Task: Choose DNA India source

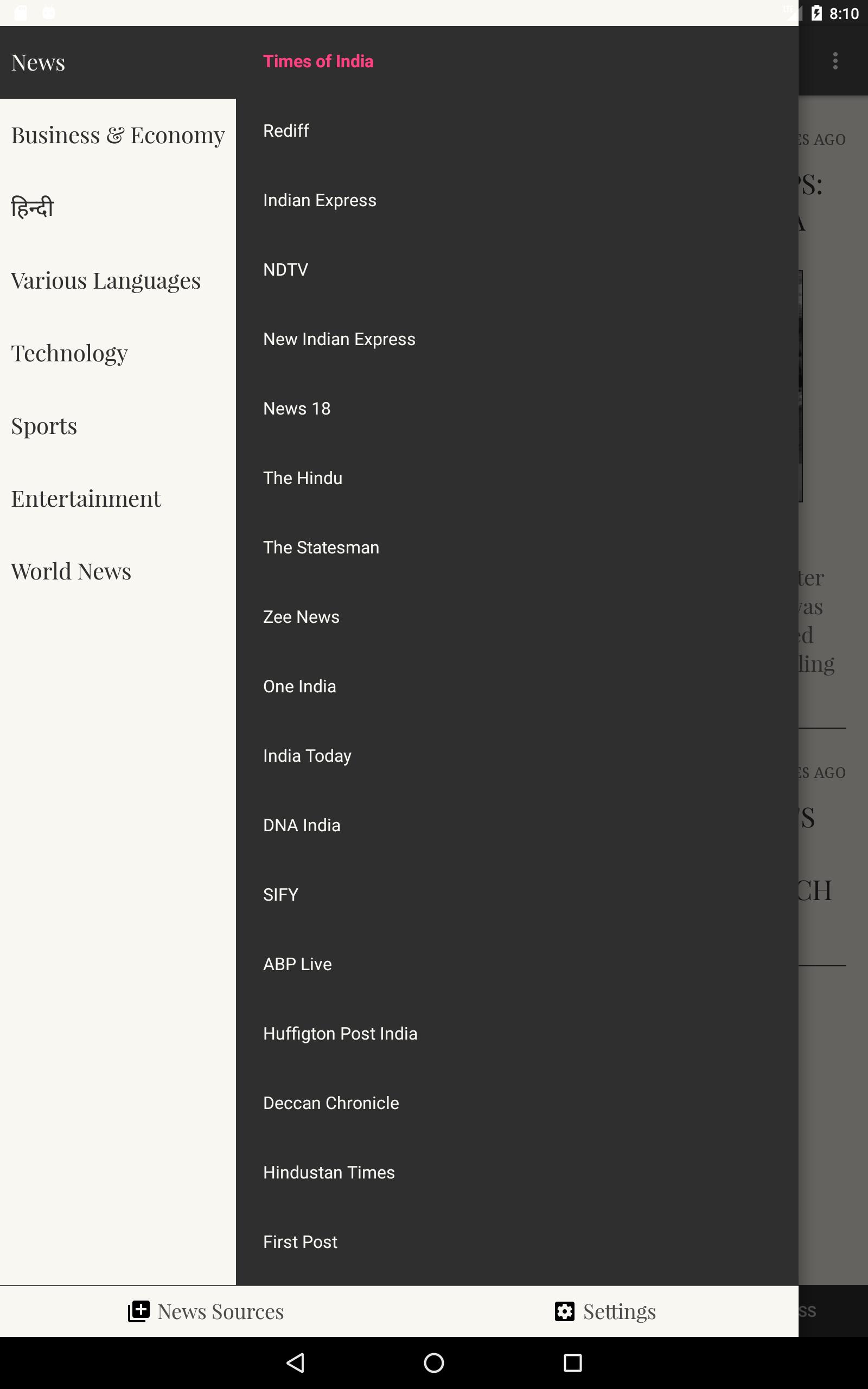Action: pyautogui.click(x=517, y=825)
